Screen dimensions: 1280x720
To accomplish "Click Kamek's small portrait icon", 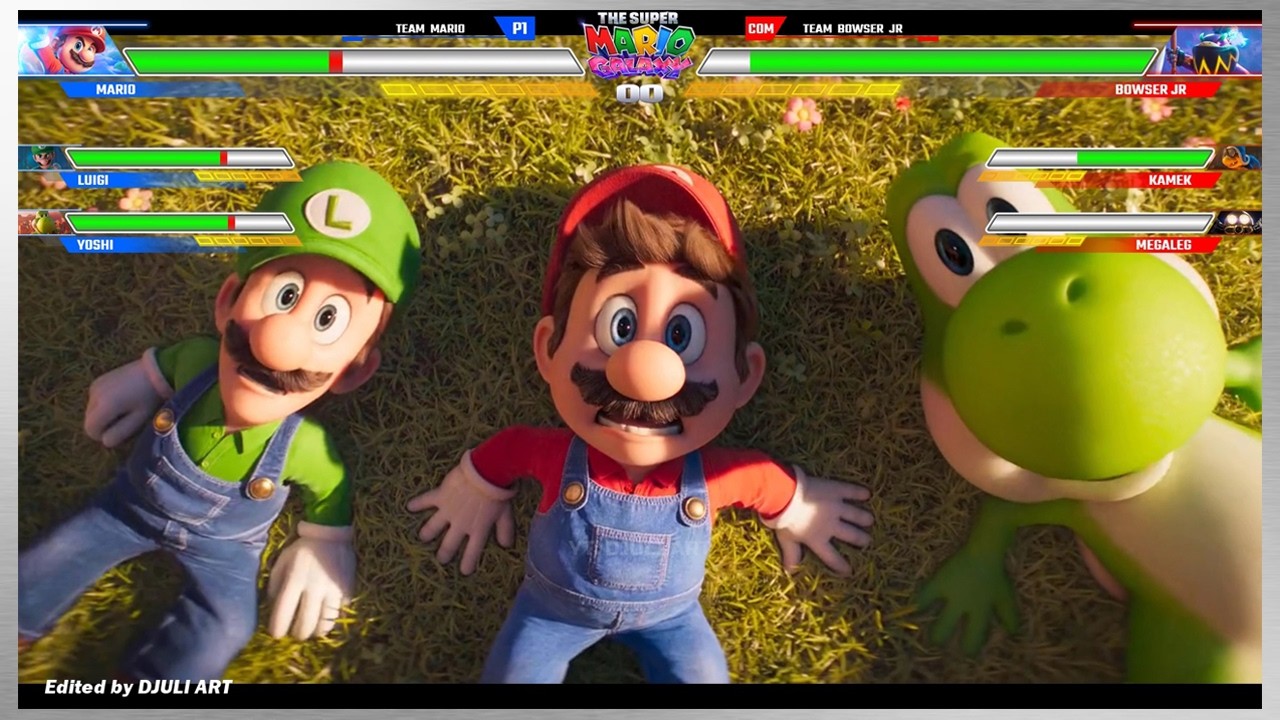I will click(x=1239, y=158).
